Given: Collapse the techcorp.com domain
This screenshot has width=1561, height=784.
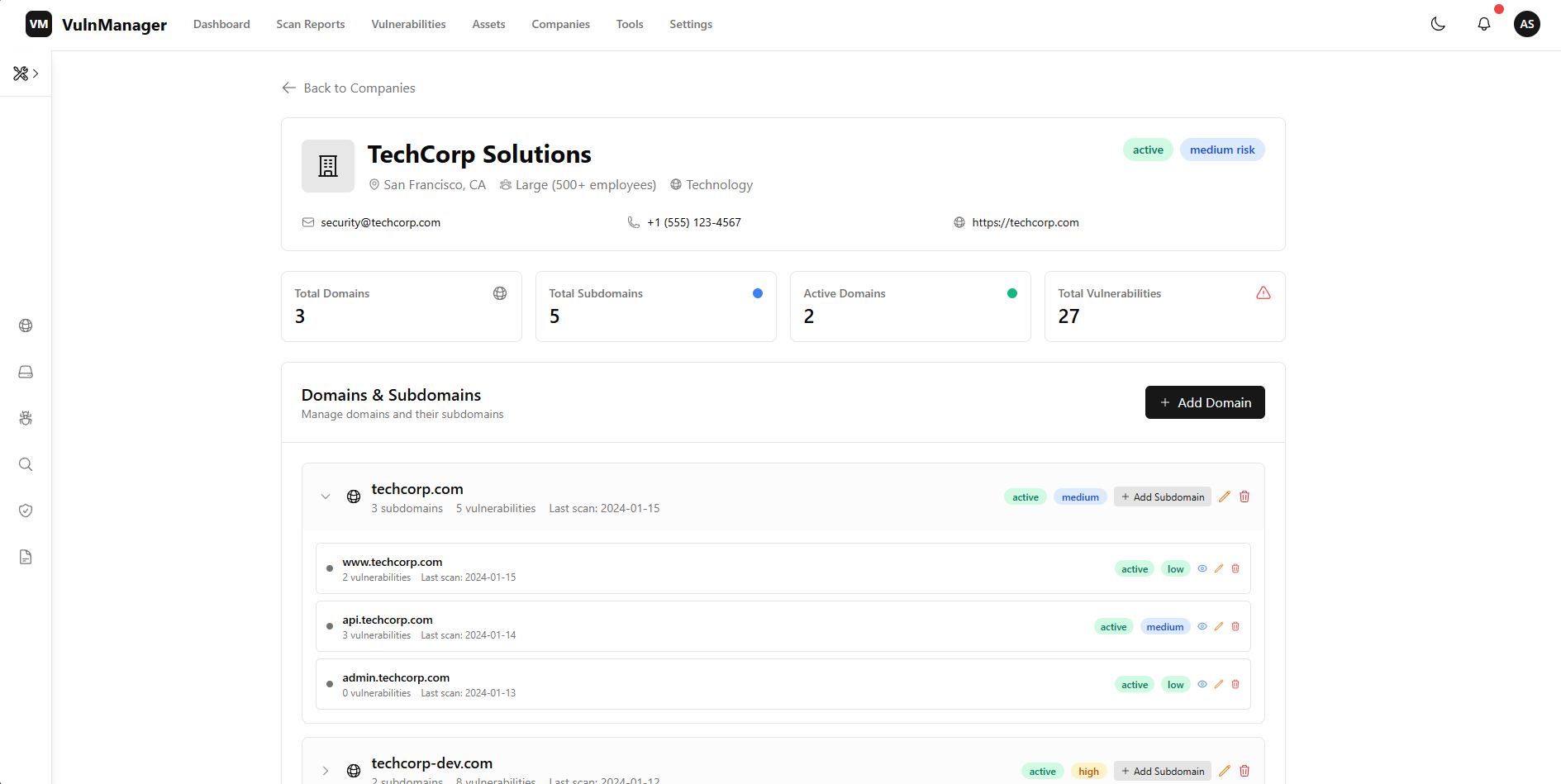Looking at the screenshot, I should (326, 497).
